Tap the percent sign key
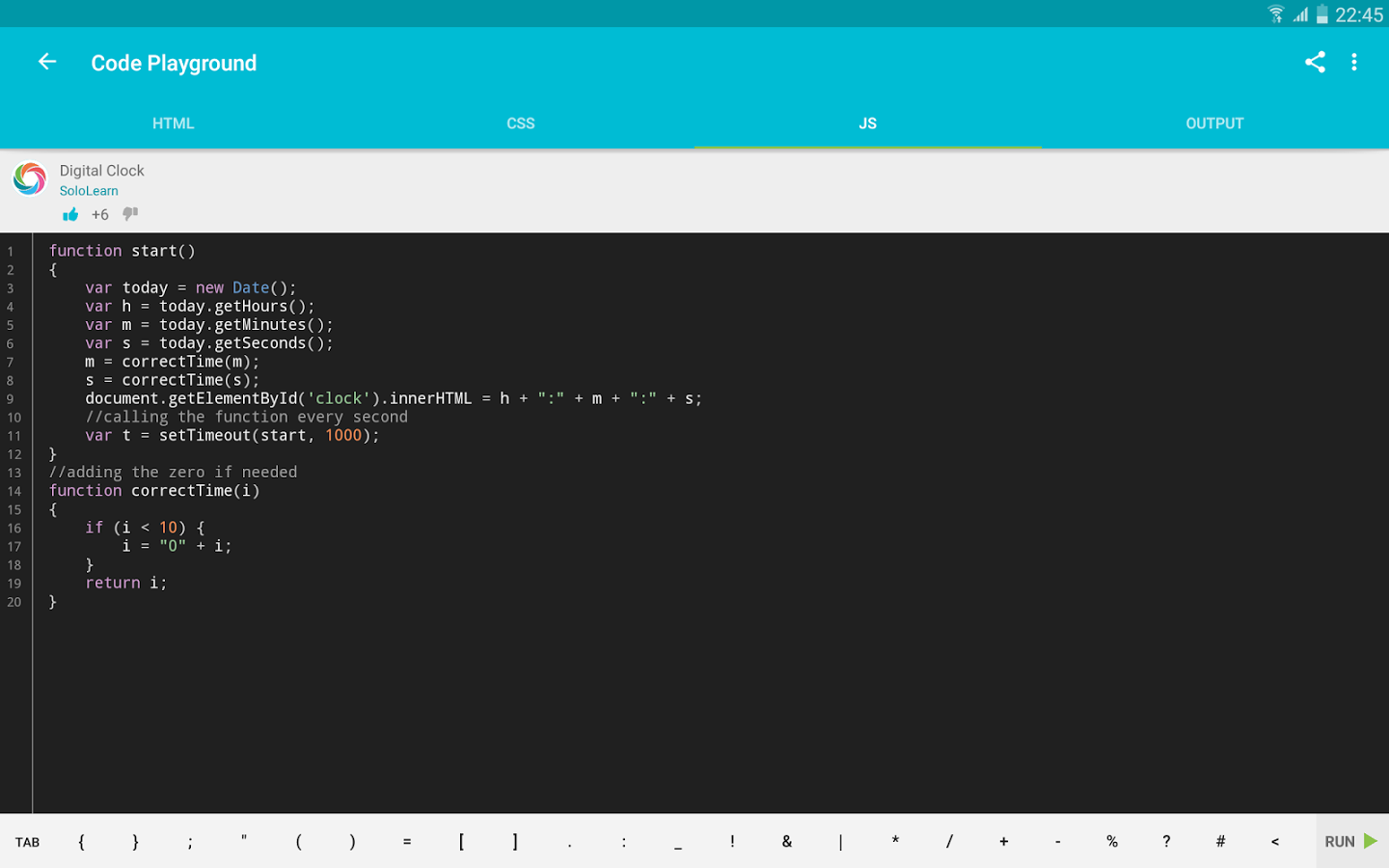 click(1112, 842)
